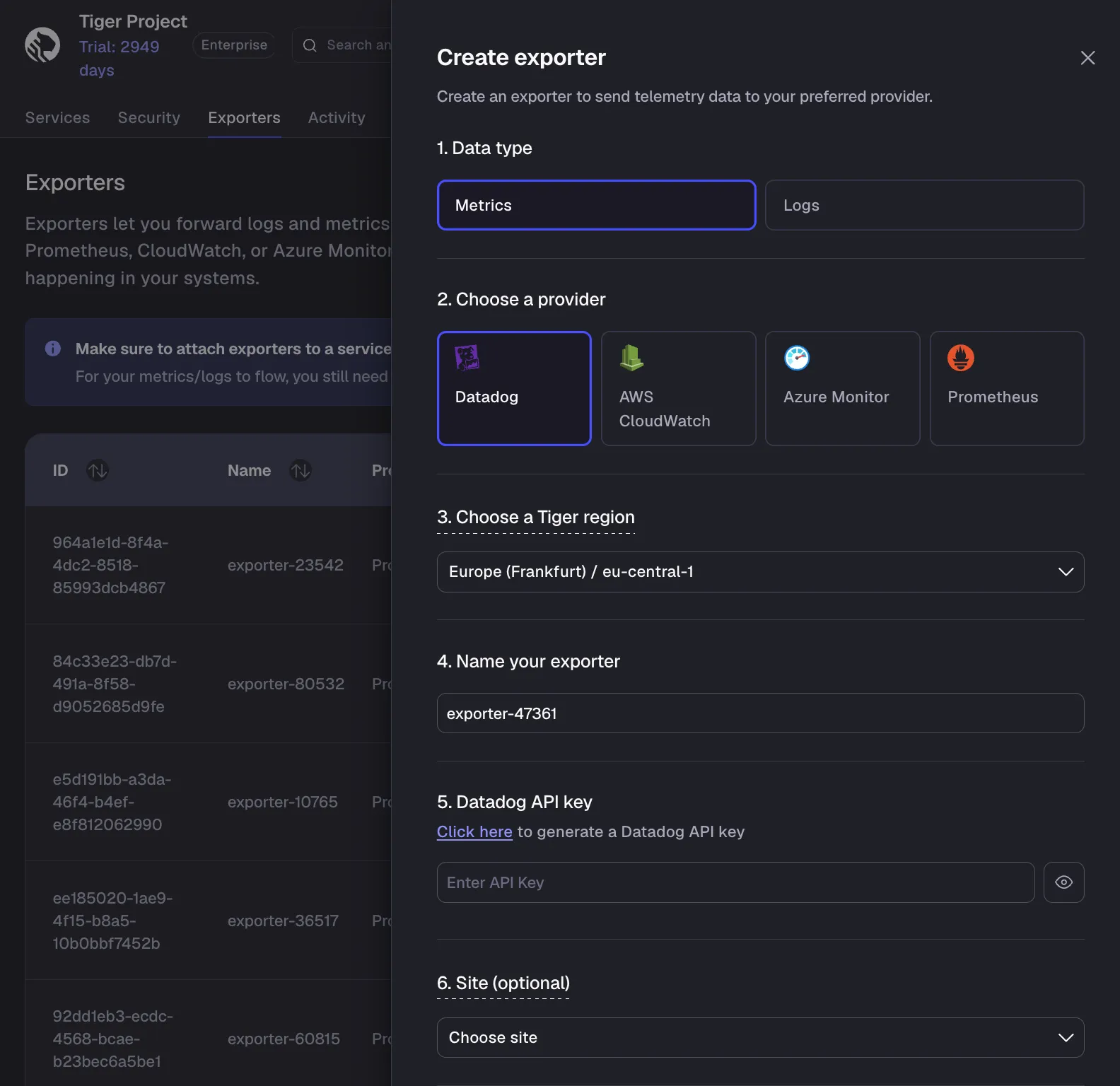
Task: Click the Azure Monitor gauge icon
Action: point(797,358)
